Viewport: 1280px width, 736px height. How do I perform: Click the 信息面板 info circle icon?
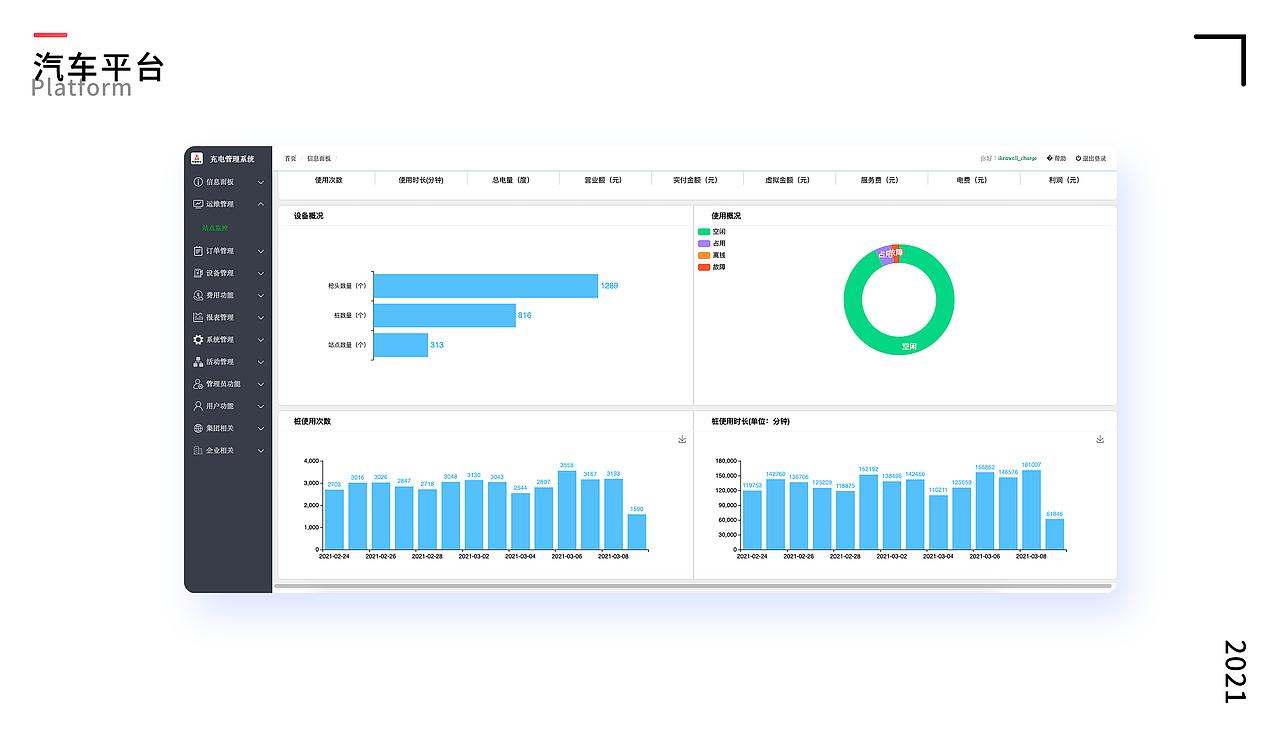click(198, 182)
